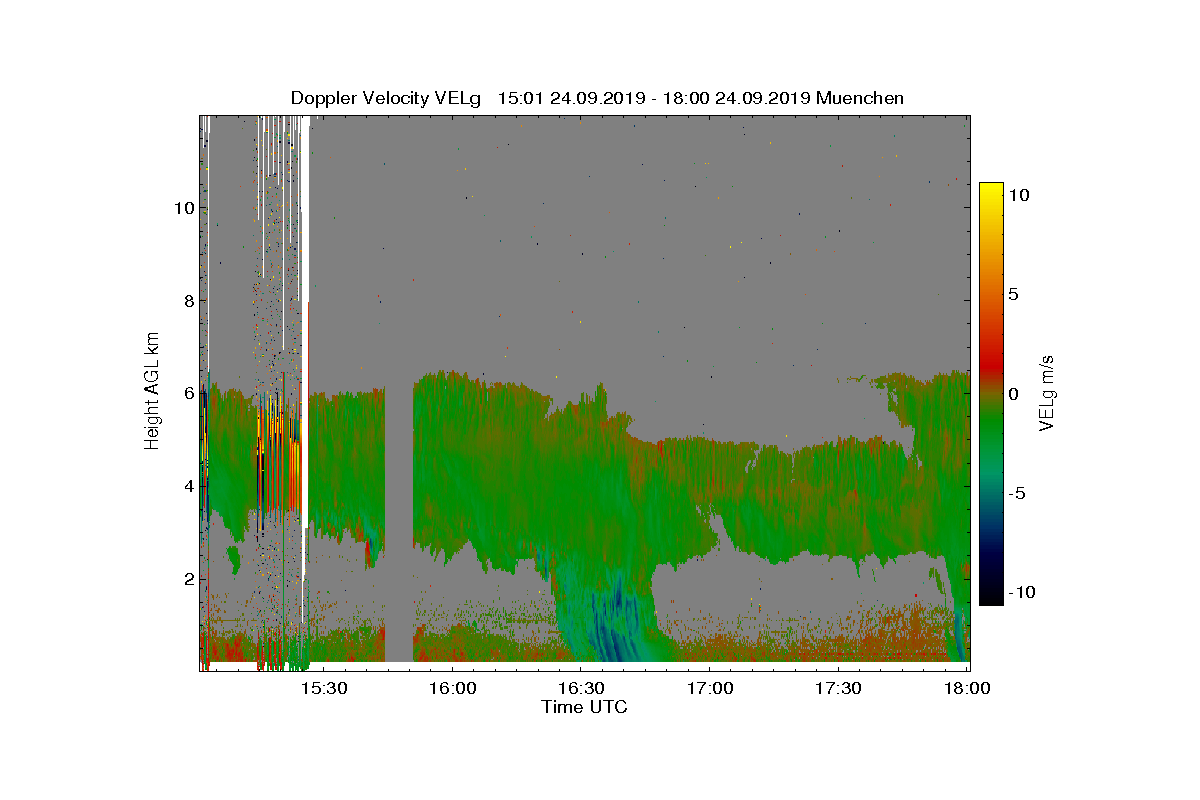The width and height of the screenshot is (1200, 800).
Task: Click the yellow top of the colorbar
Action: coord(991,192)
